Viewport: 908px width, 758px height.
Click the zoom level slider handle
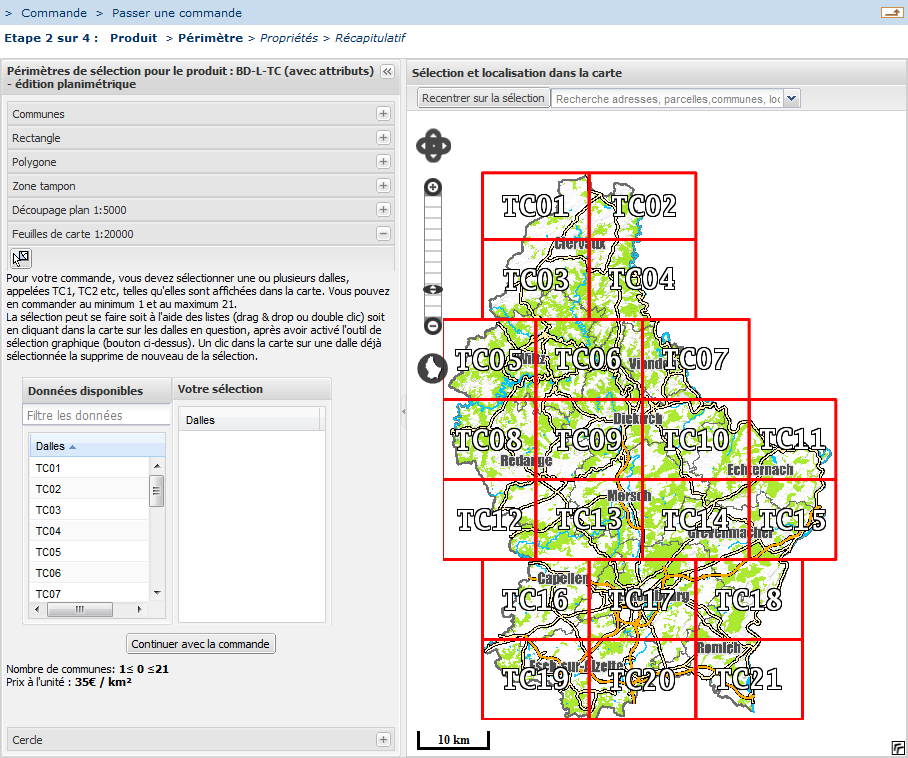coord(433,290)
